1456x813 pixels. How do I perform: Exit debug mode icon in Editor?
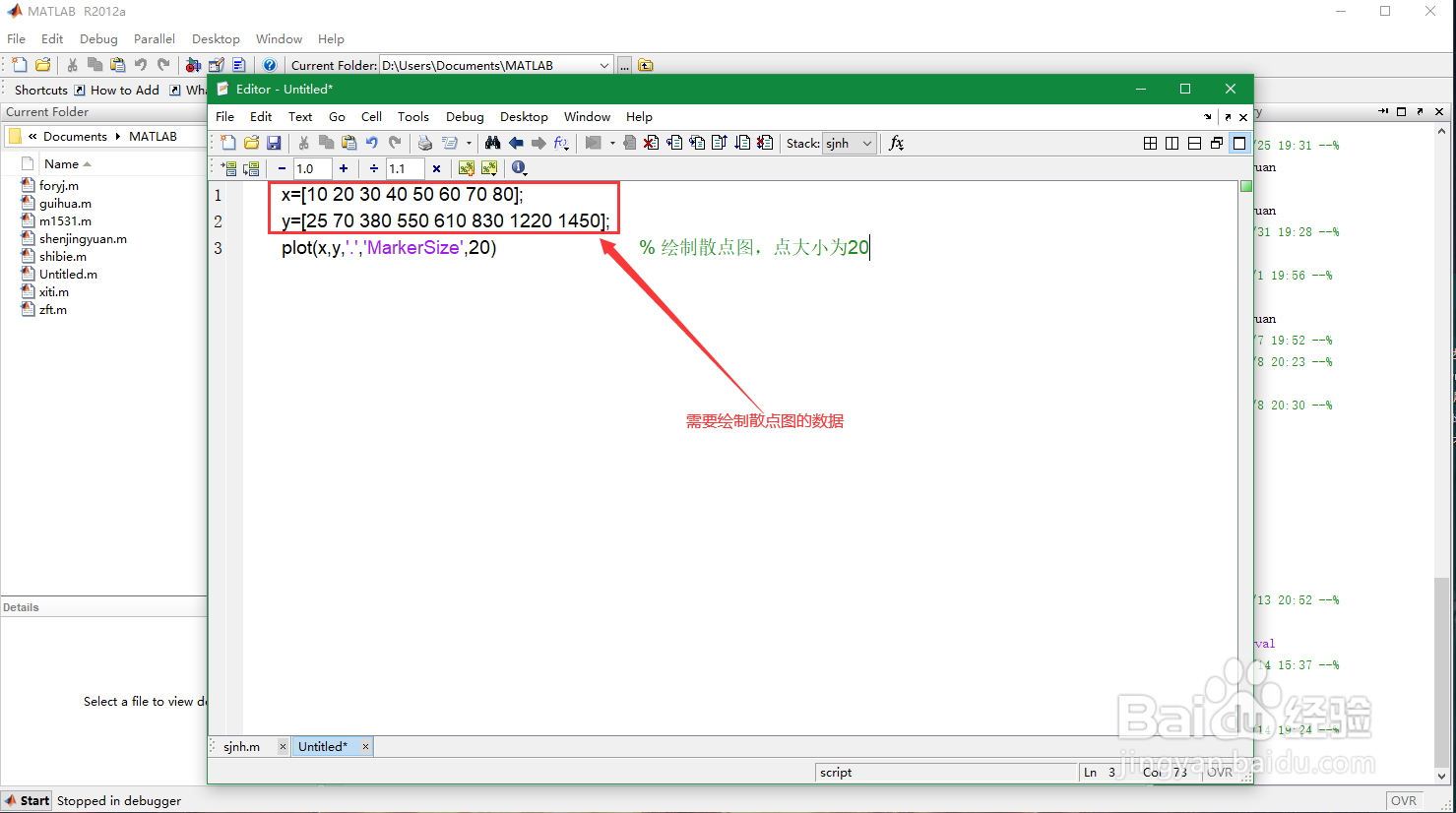(765, 143)
